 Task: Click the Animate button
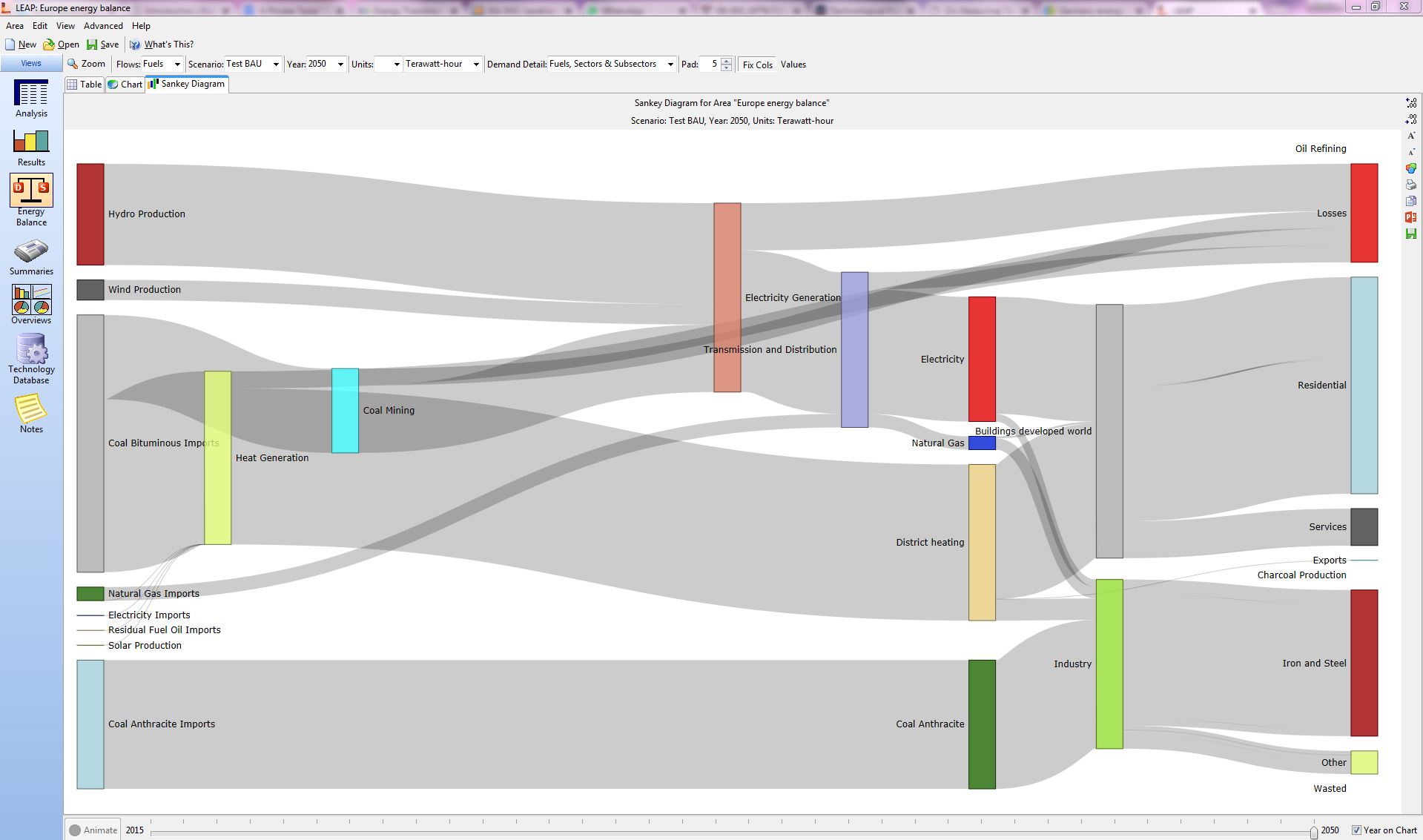point(93,830)
